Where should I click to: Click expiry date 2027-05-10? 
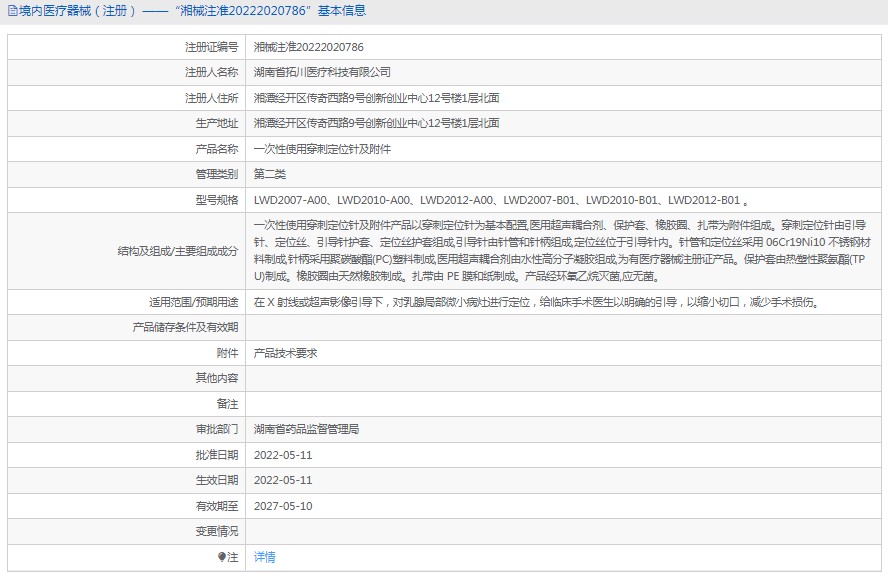pyautogui.click(x=283, y=506)
